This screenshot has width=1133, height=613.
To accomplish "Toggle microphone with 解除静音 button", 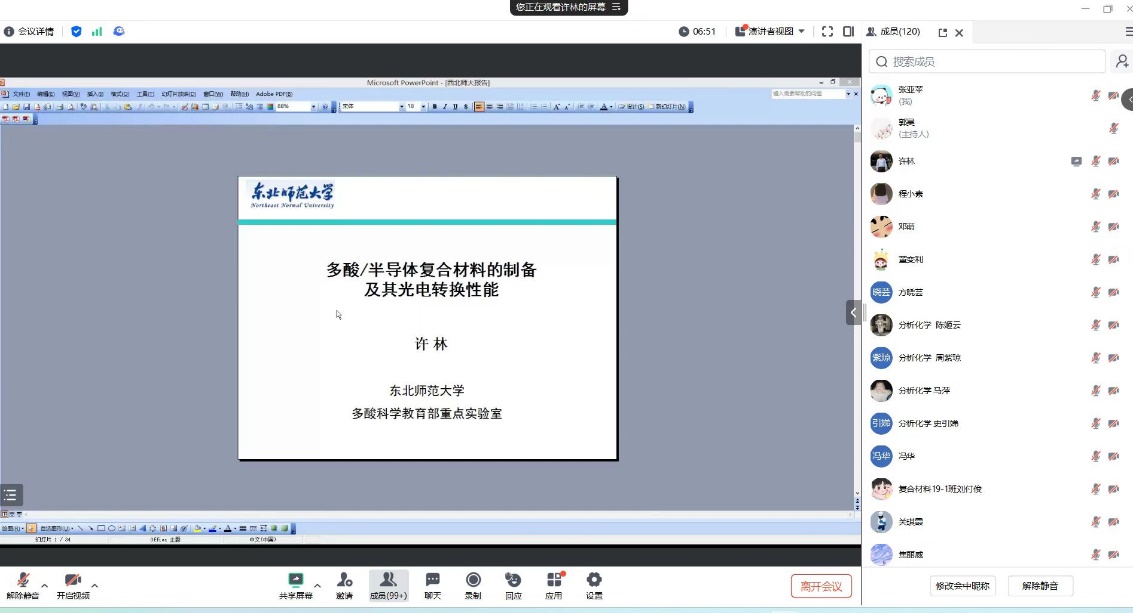I will point(22,581).
